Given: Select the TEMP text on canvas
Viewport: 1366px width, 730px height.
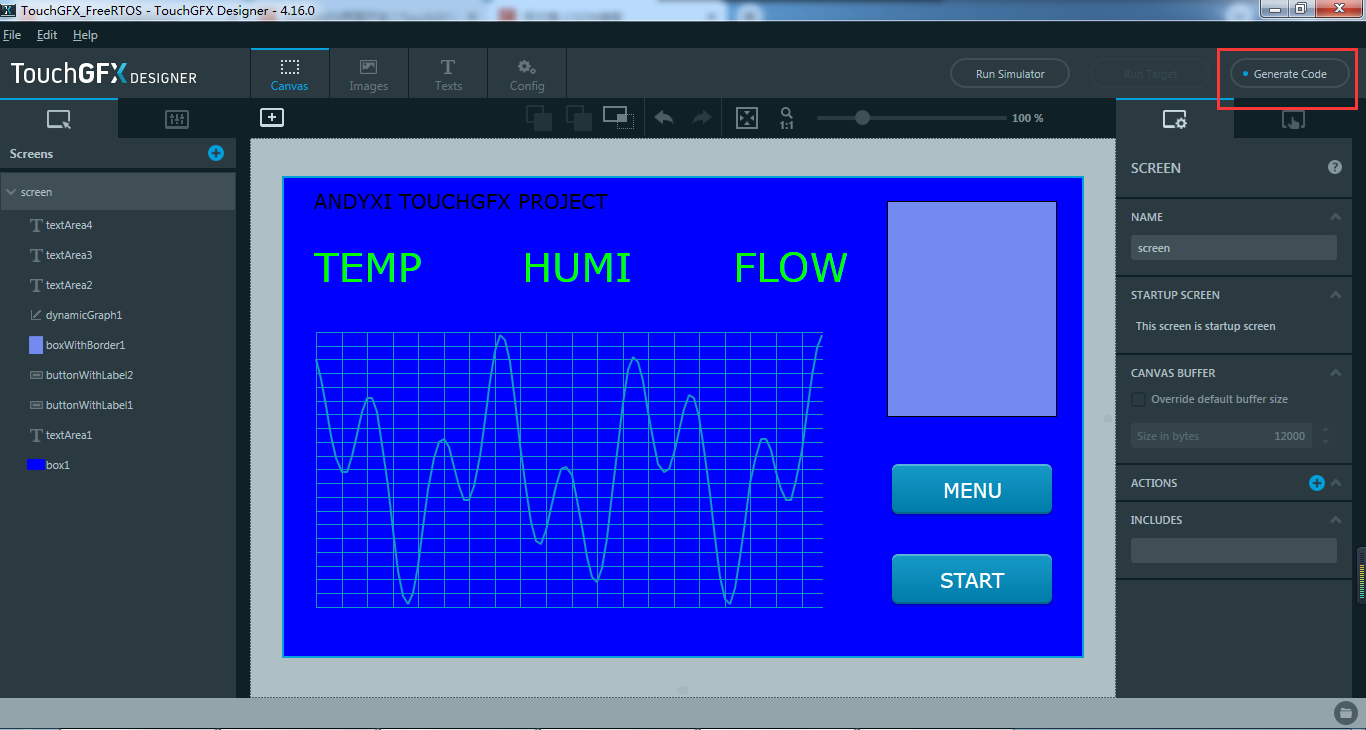Looking at the screenshot, I should tap(368, 268).
